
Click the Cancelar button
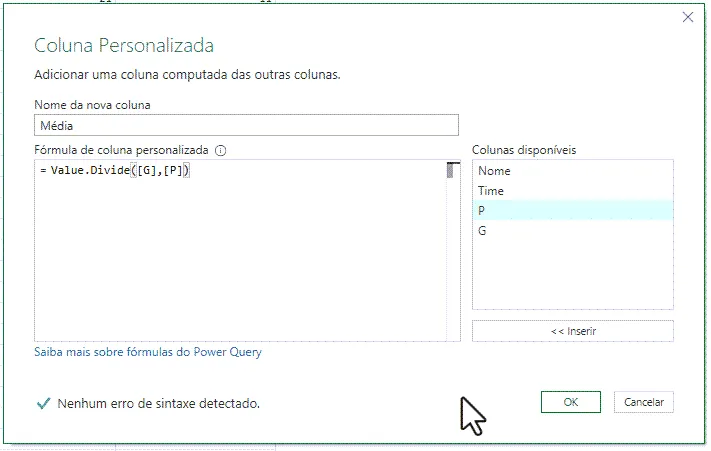[643, 402]
